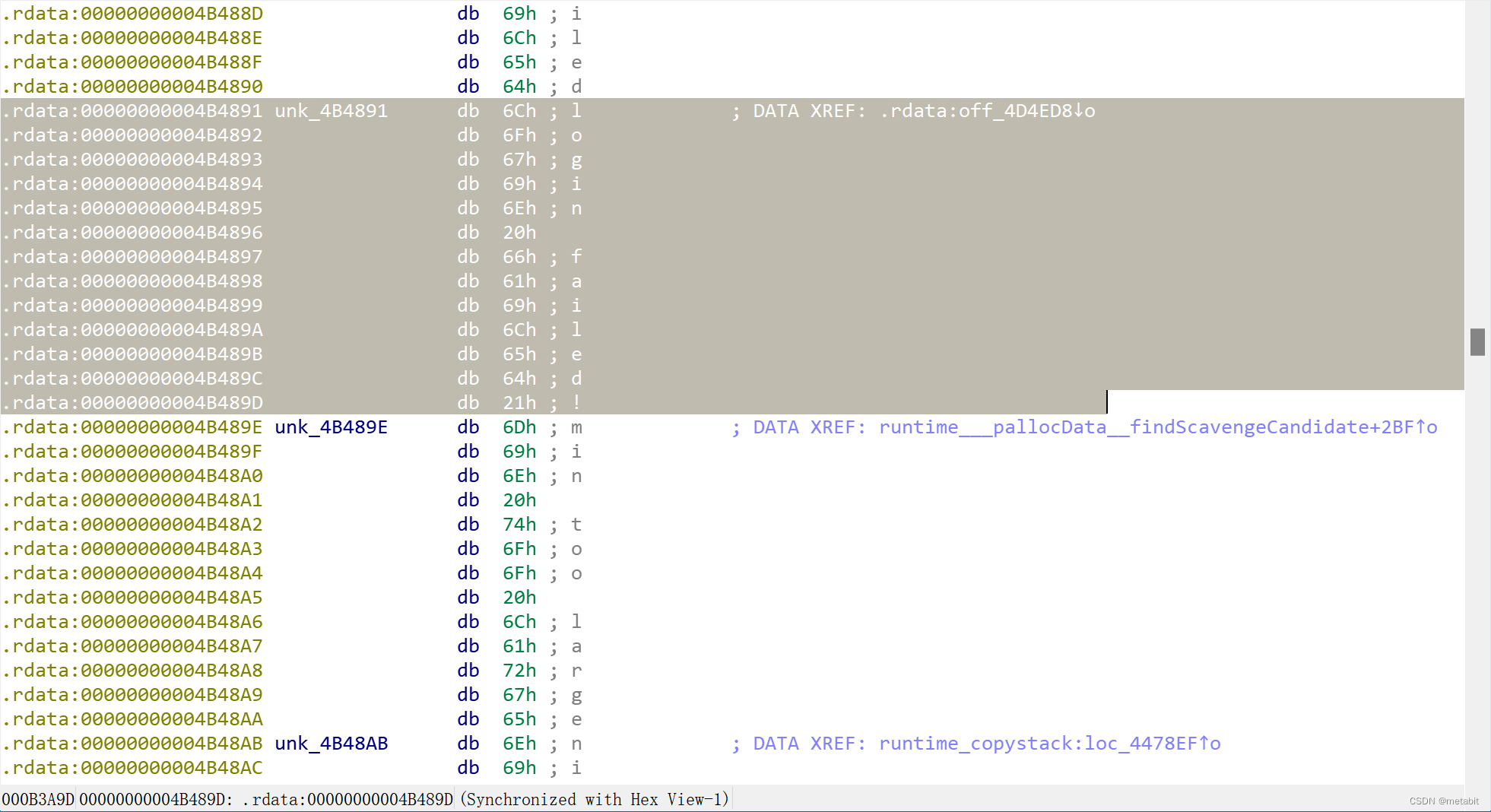The image size is (1491, 812).
Task: Click address .rdata:00000000004B488F
Action: click(132, 62)
